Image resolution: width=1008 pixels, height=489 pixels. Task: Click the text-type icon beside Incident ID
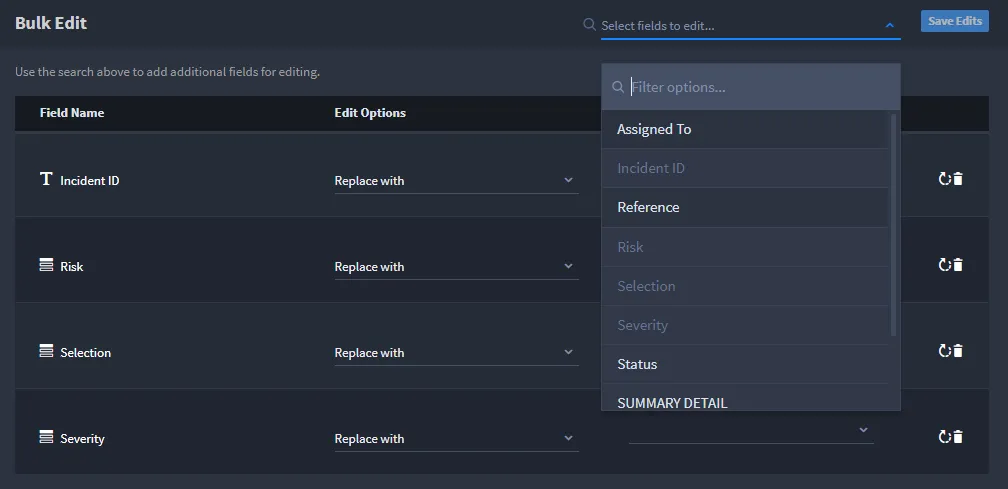[46, 179]
